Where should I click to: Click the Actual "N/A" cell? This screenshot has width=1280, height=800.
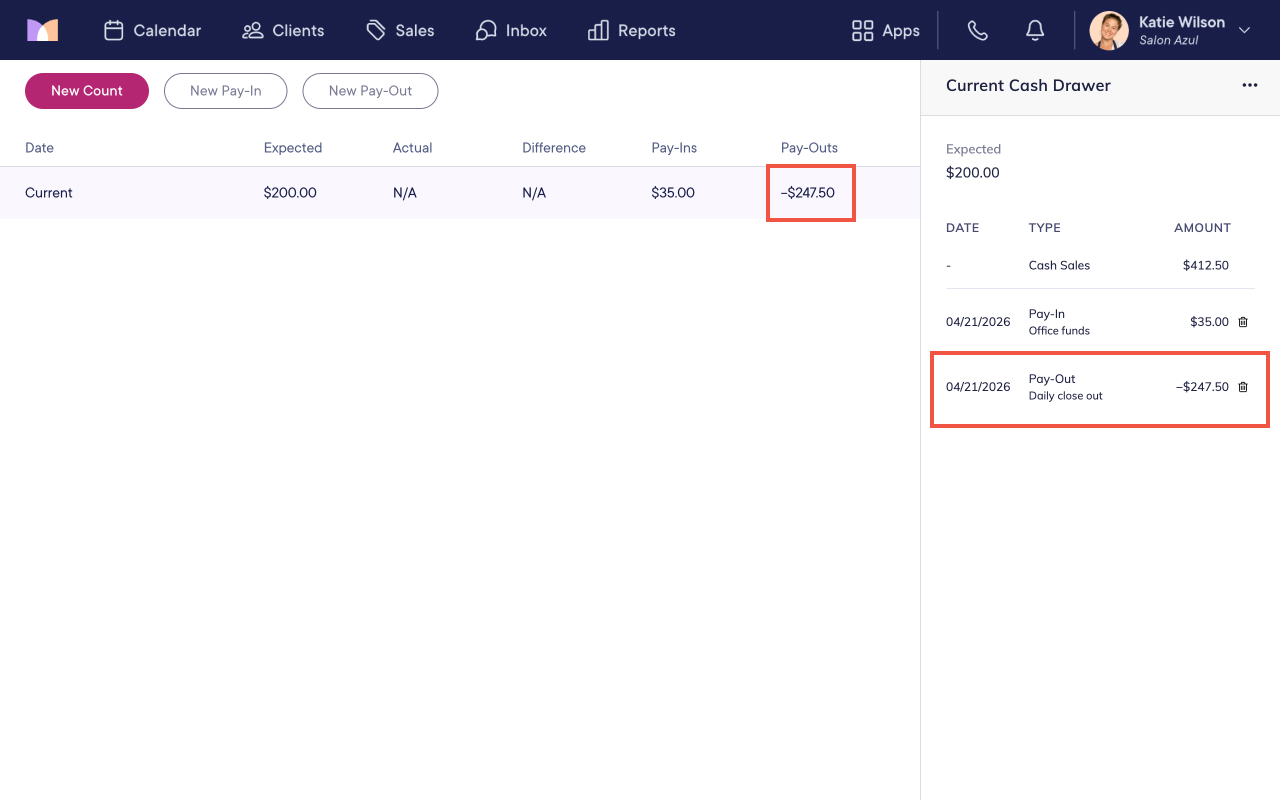coord(405,192)
